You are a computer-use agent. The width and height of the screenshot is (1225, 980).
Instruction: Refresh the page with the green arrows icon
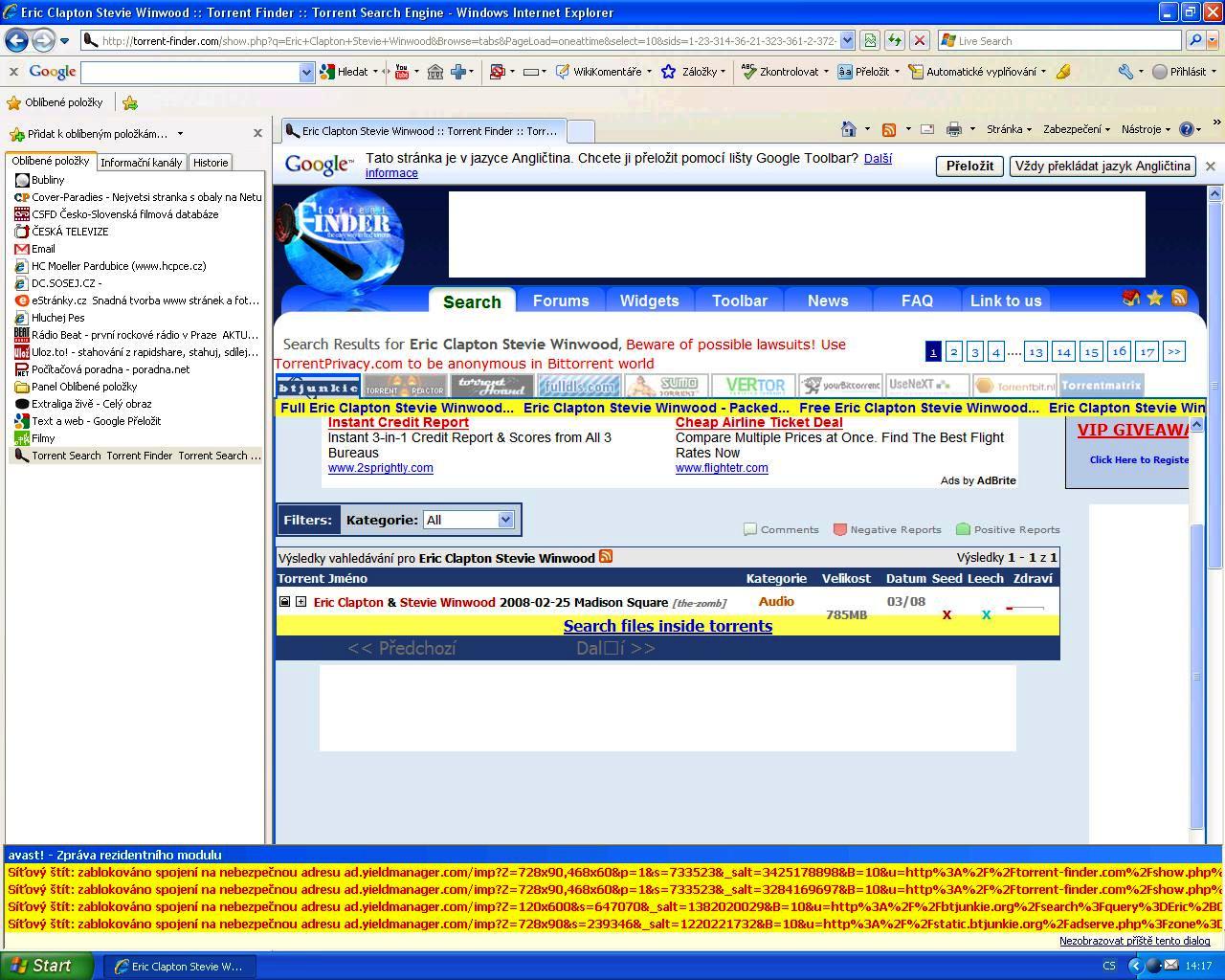coord(895,40)
